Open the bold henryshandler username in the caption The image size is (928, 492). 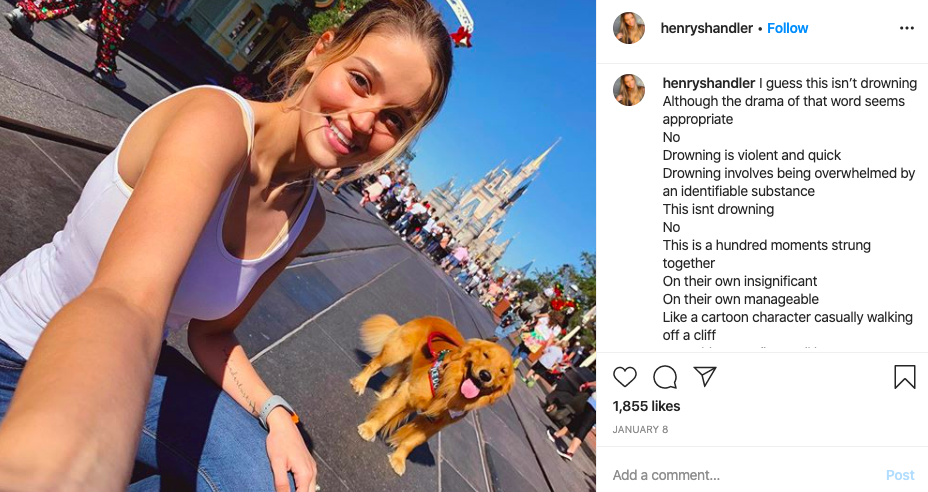coord(708,83)
